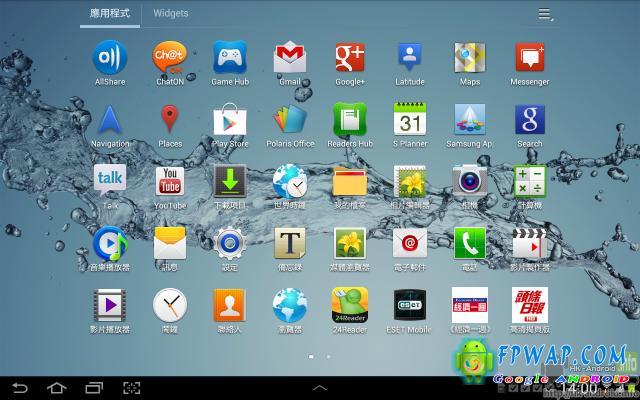Image resolution: width=640 pixels, height=400 pixels.
Task: Launch ESET Mobile security app
Action: pos(410,305)
